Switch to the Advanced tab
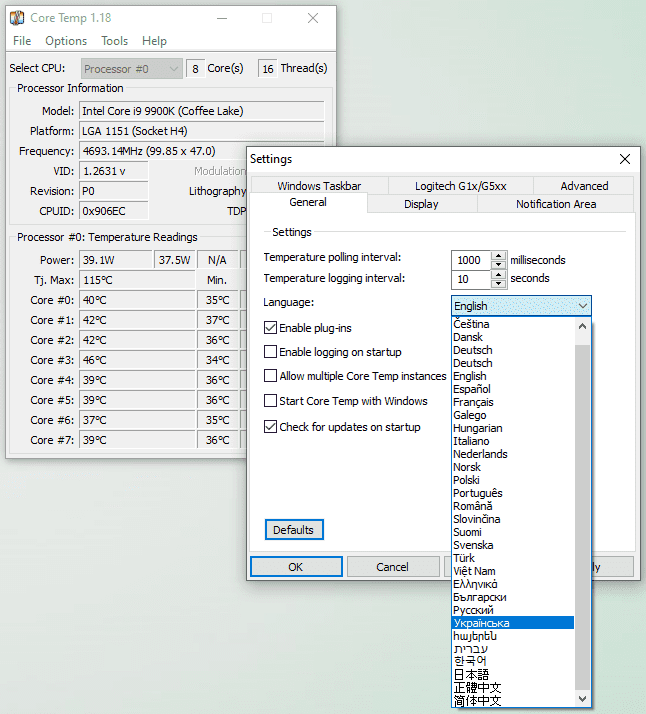The height and width of the screenshot is (714, 646). tap(584, 186)
